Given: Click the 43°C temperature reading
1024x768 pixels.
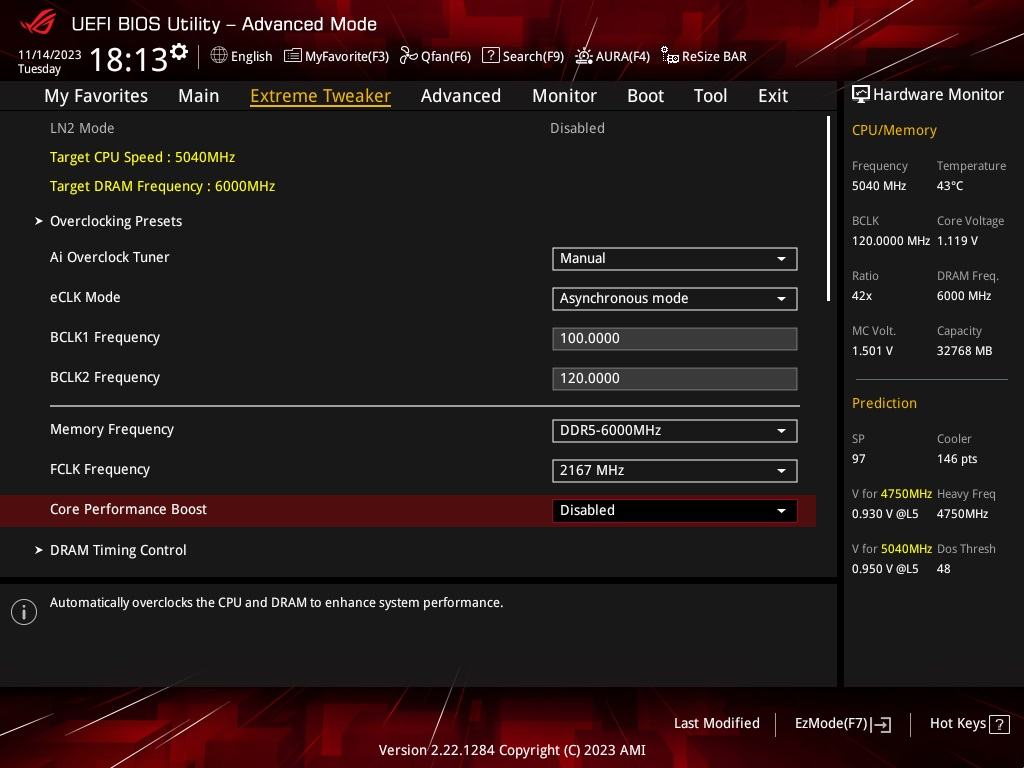Looking at the screenshot, I should [950, 186].
